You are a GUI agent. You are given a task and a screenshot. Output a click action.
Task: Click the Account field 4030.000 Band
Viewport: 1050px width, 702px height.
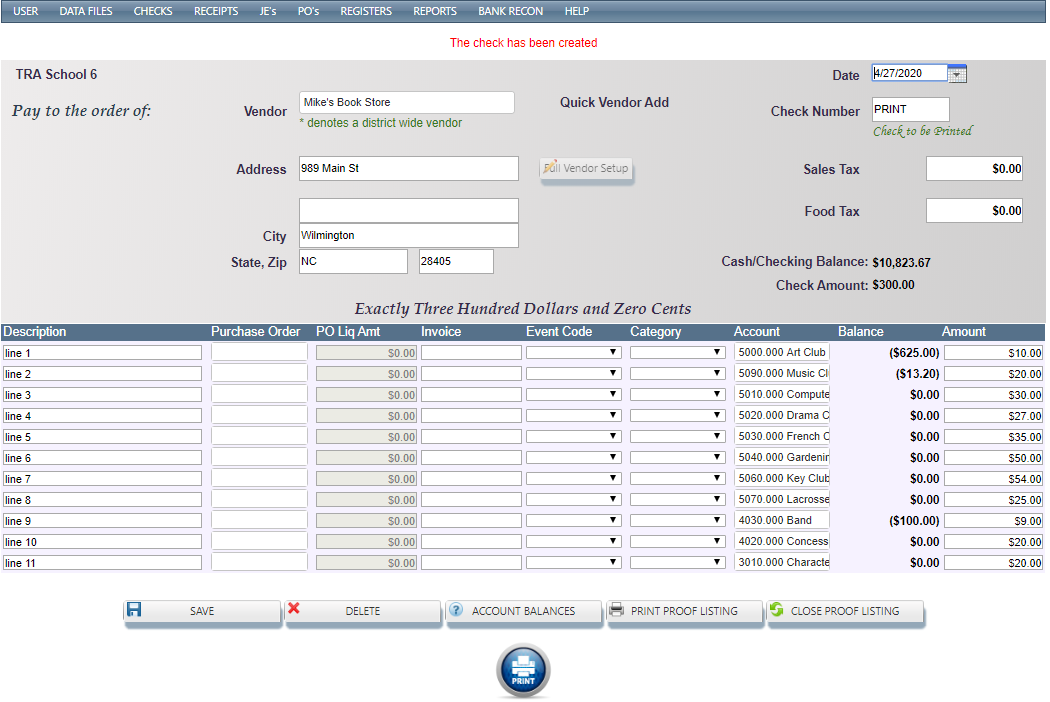click(x=781, y=520)
